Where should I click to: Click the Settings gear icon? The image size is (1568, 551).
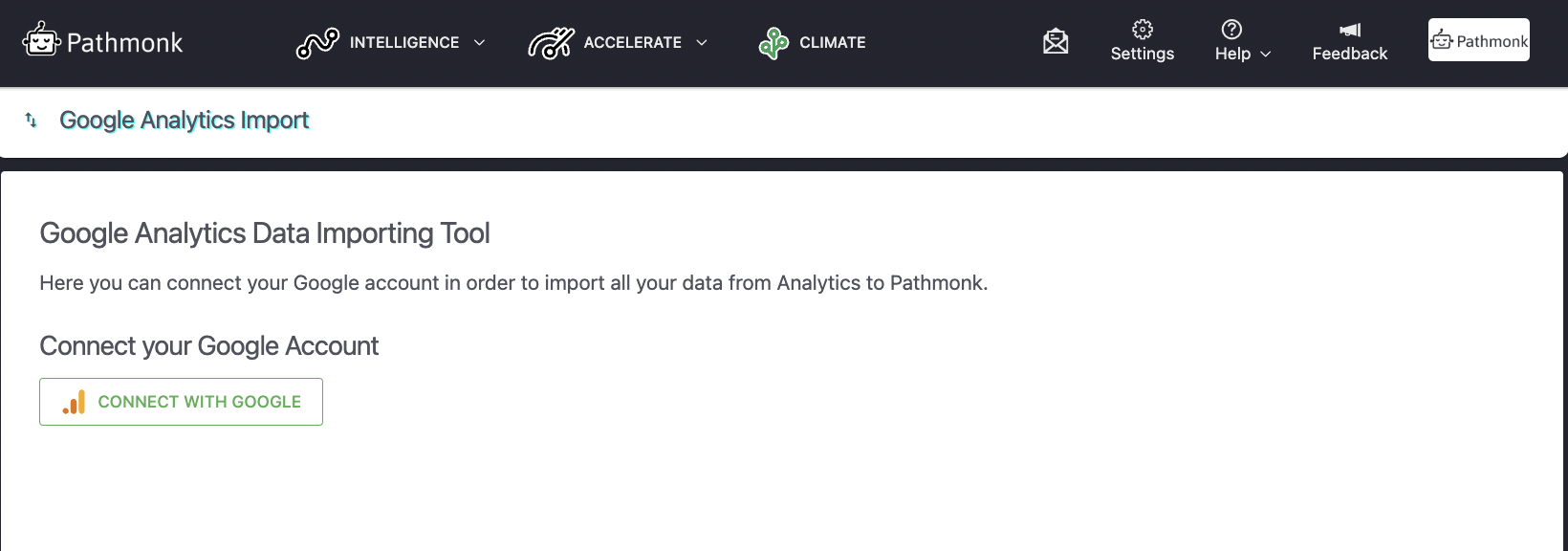pyautogui.click(x=1142, y=31)
